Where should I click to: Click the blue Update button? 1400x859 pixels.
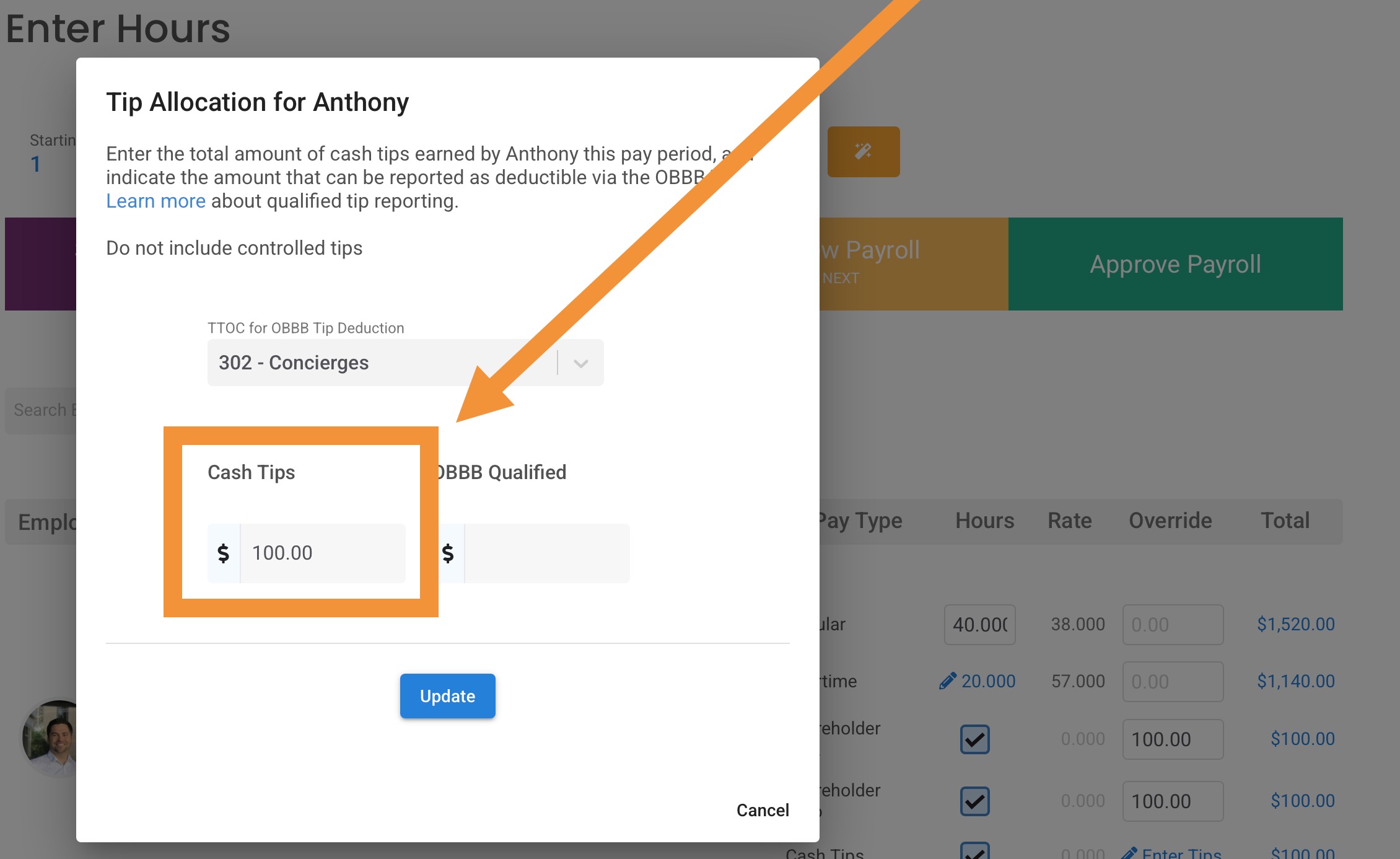pos(447,696)
